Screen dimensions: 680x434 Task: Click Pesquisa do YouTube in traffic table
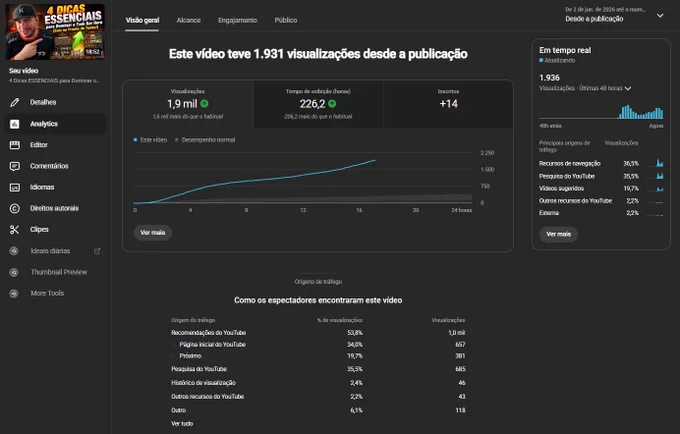tap(318, 369)
